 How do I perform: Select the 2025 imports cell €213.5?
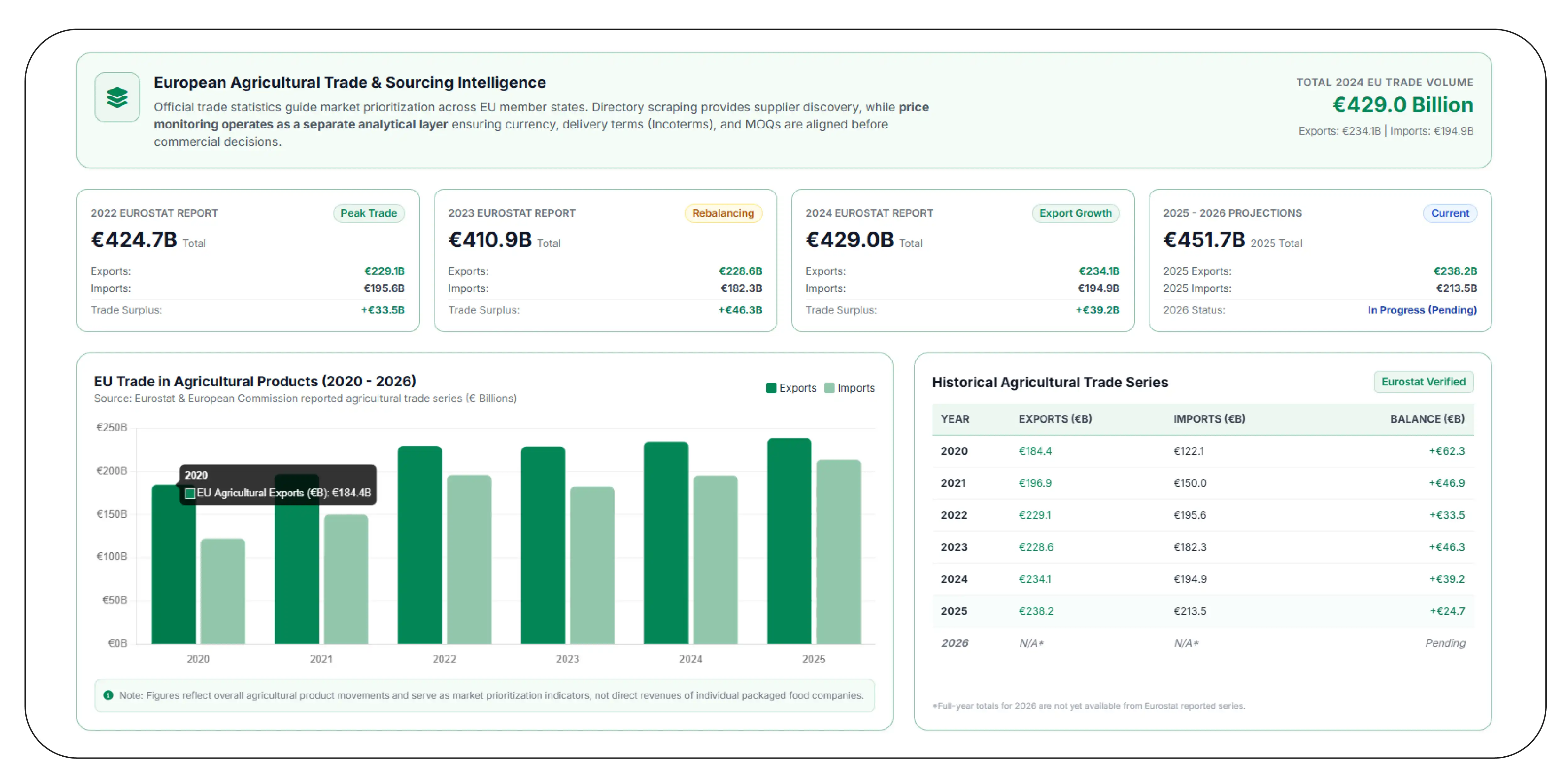point(1189,611)
